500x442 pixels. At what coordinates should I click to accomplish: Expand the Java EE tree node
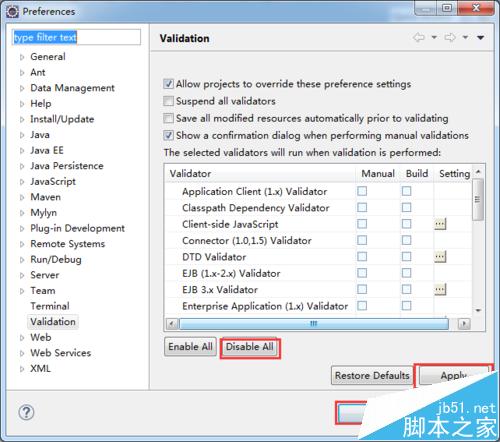click(x=22, y=151)
